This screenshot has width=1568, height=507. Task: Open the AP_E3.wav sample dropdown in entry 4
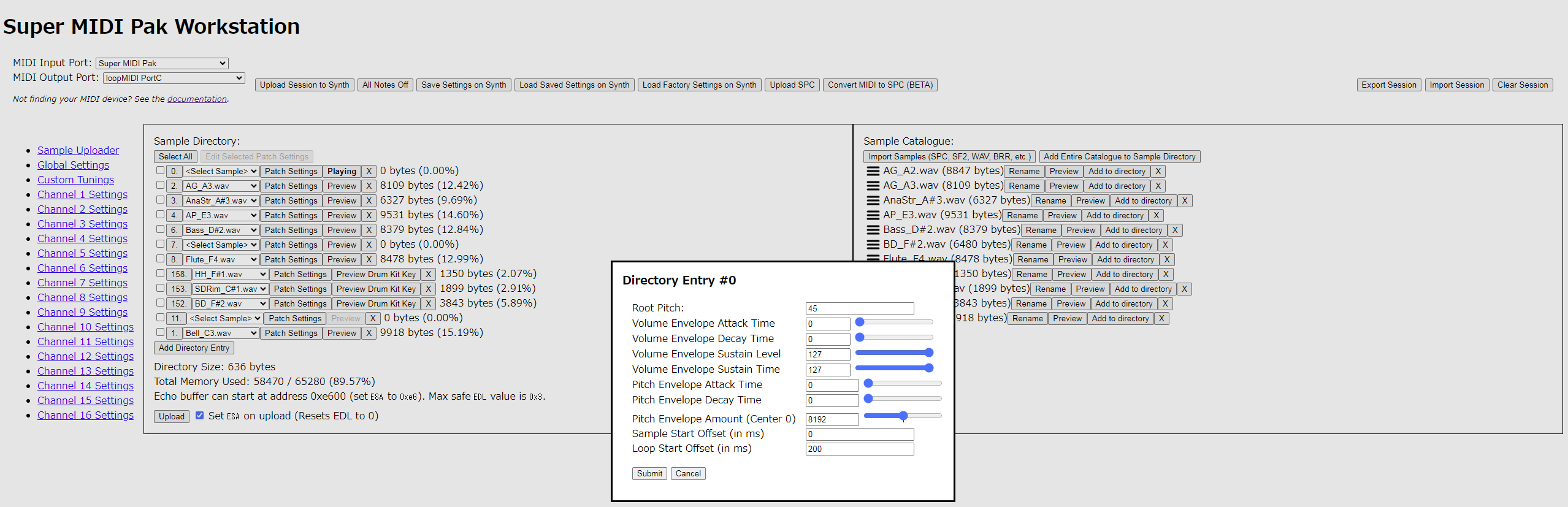pyautogui.click(x=221, y=216)
